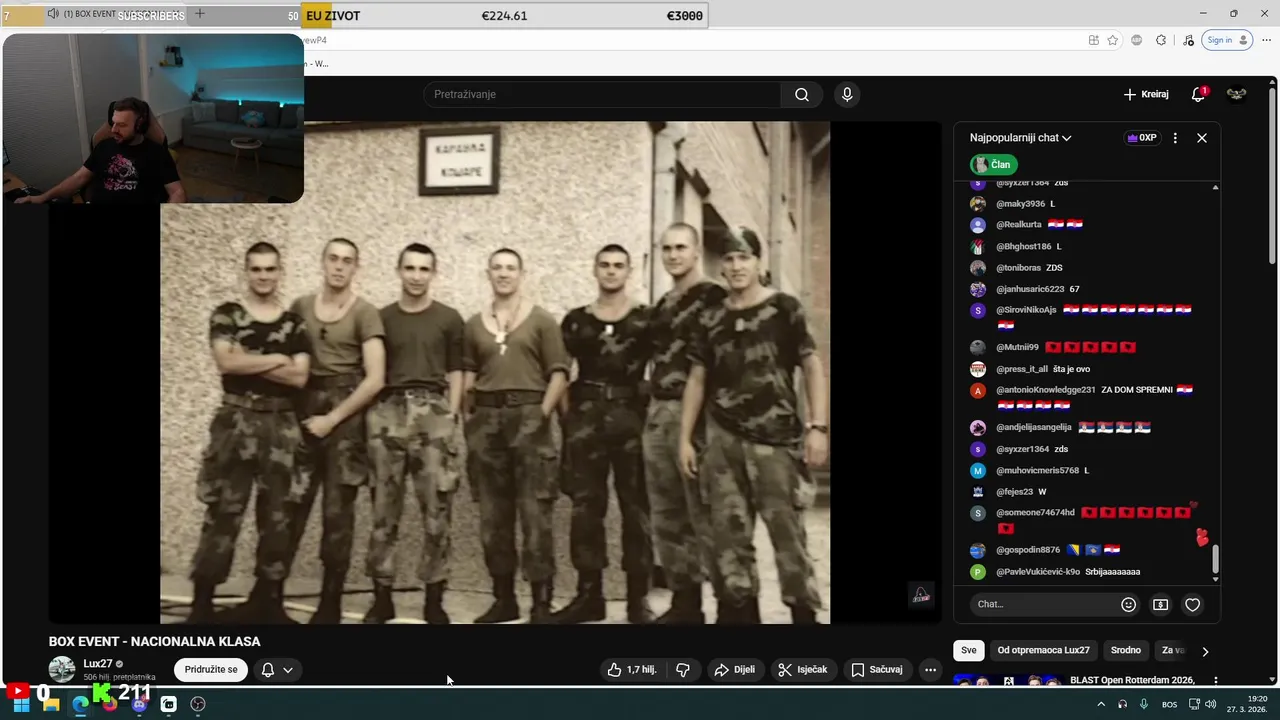Screen dimensions: 1280x720
Task: Open Discord icon in taskbar
Action: (139, 704)
